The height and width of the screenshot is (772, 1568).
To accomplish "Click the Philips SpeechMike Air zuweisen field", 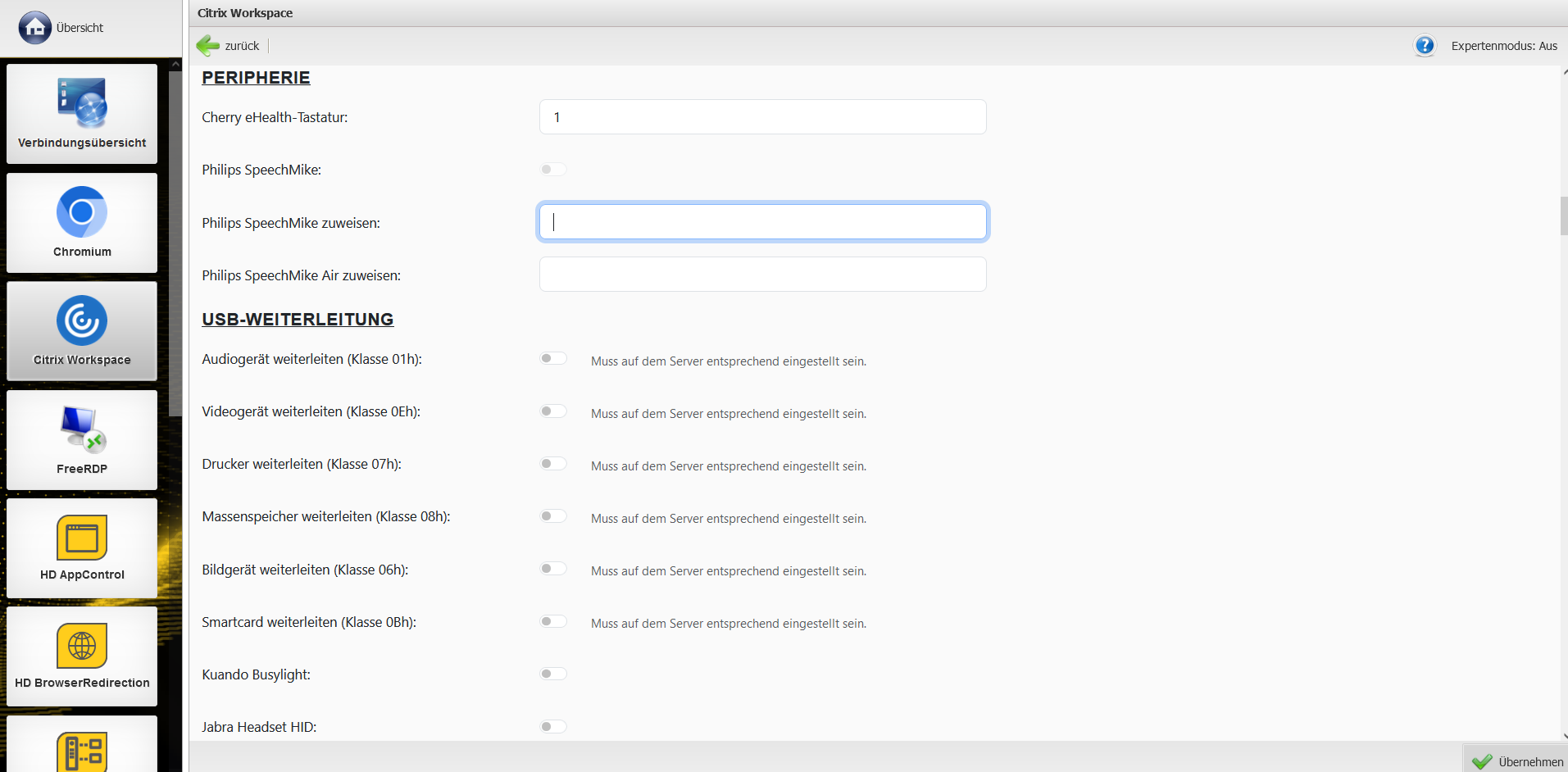I will 762,275.
